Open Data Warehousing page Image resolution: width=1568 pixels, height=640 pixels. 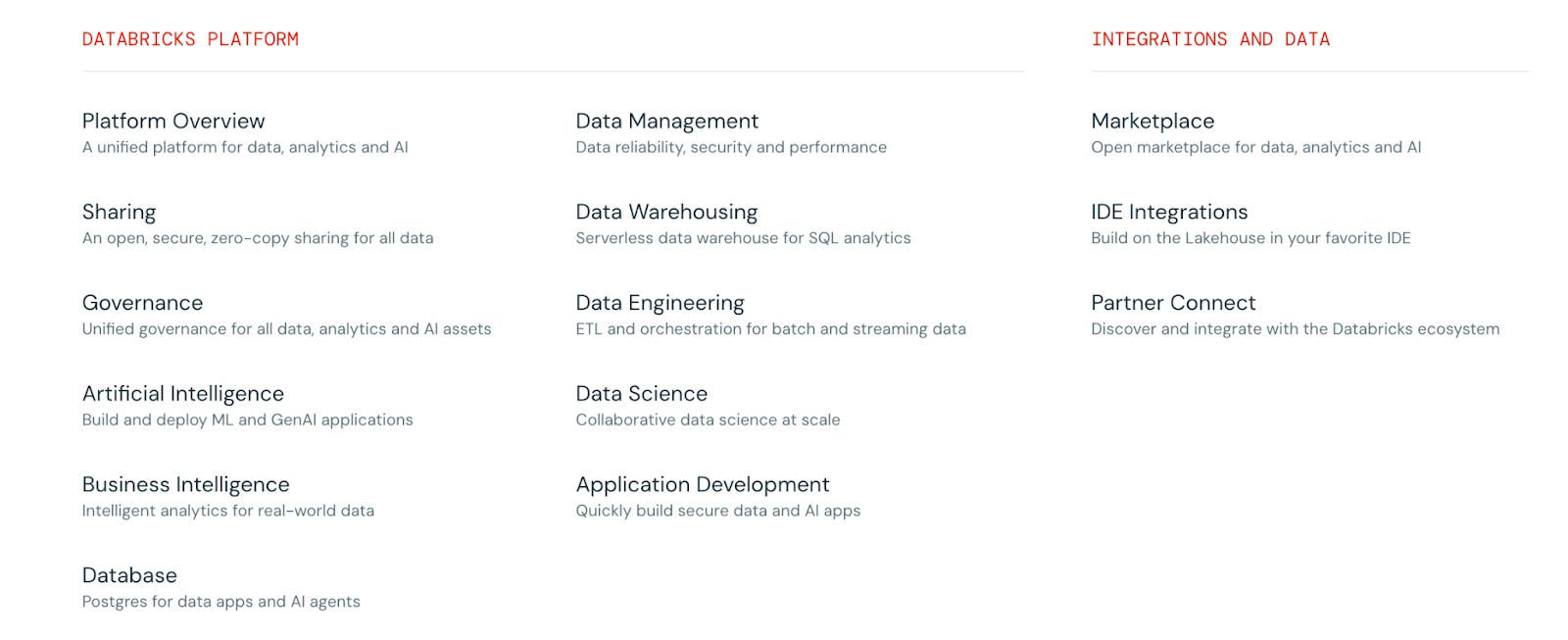point(666,213)
